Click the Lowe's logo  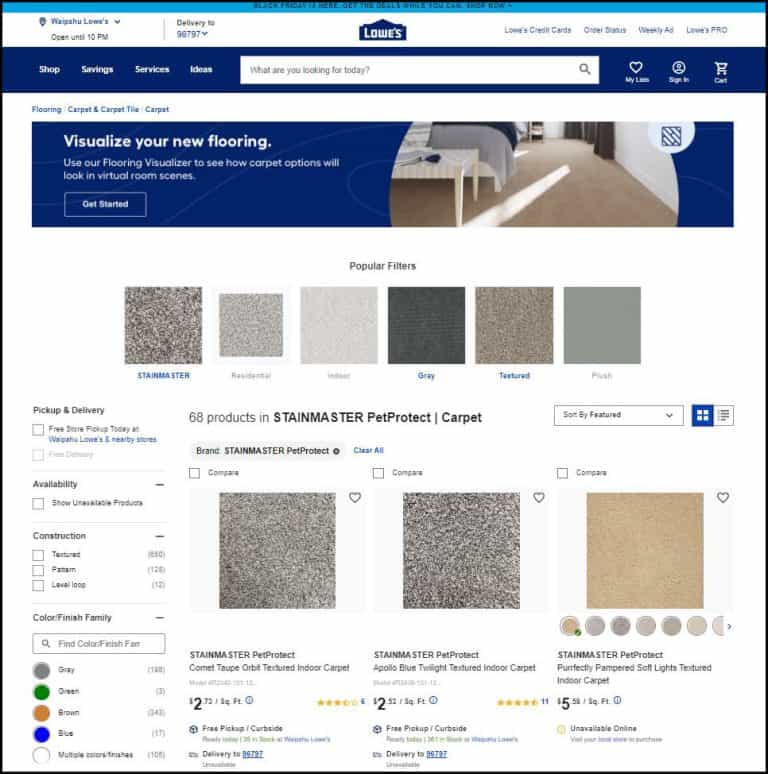tap(383, 31)
